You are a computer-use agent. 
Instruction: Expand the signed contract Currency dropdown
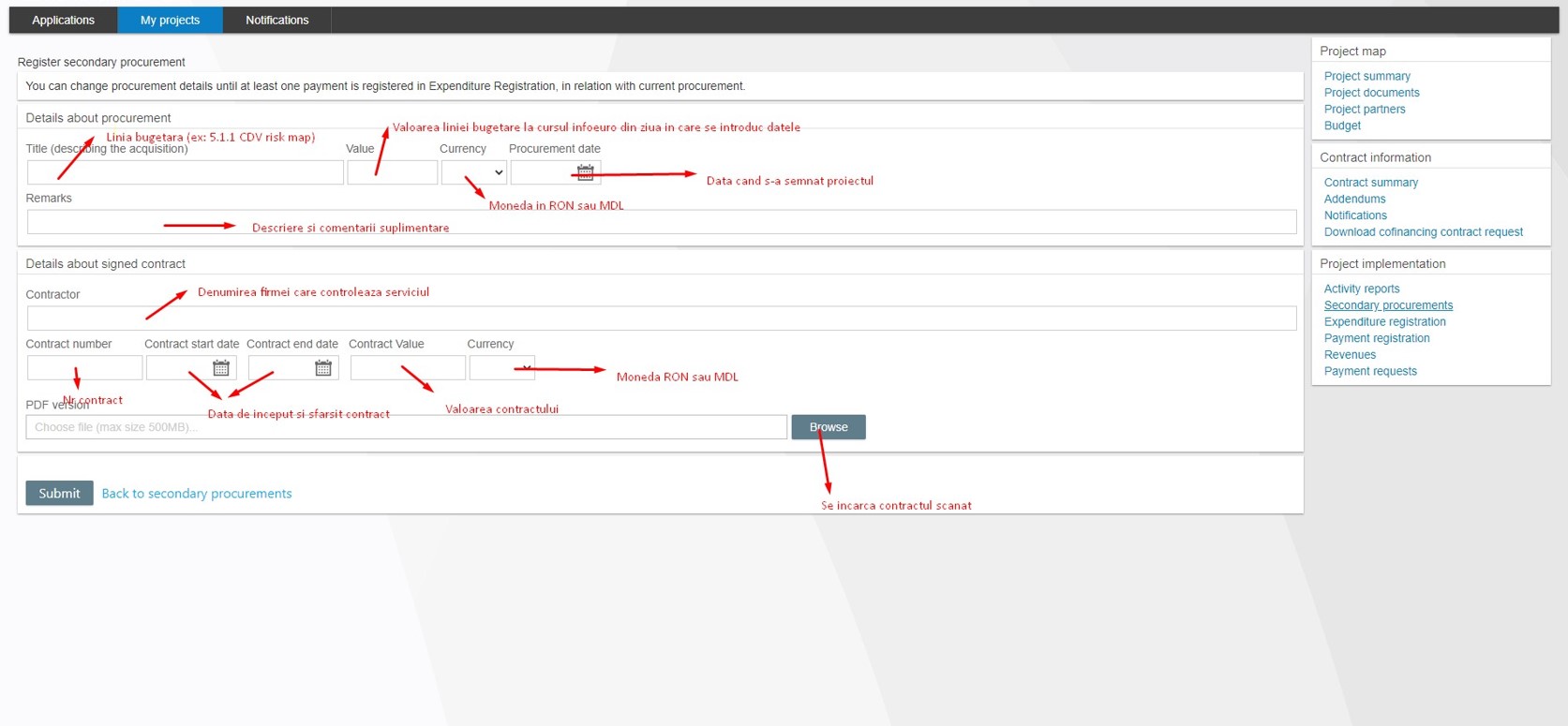click(501, 368)
